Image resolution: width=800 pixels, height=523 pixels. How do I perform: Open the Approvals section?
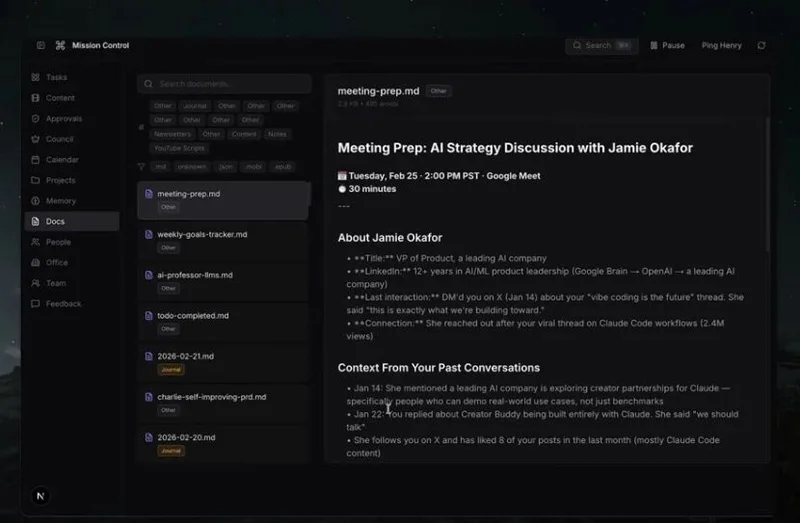62,118
